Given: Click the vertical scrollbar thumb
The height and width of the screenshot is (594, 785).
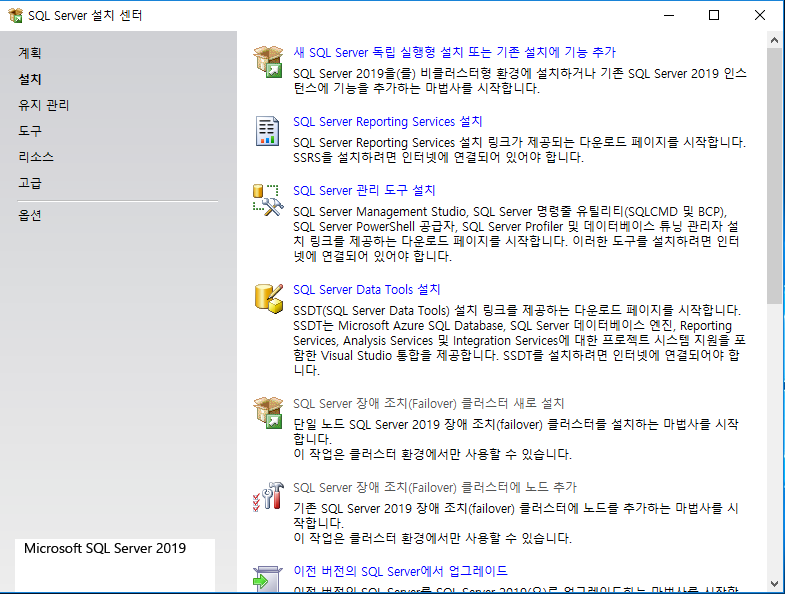Looking at the screenshot, I should (x=774, y=176).
